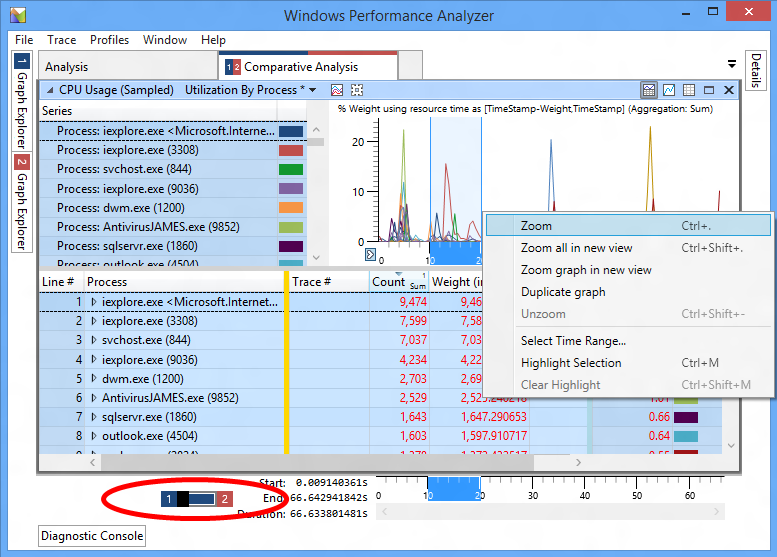The height and width of the screenshot is (557, 777).
Task: Open the File menu
Action: pyautogui.click(x=24, y=40)
